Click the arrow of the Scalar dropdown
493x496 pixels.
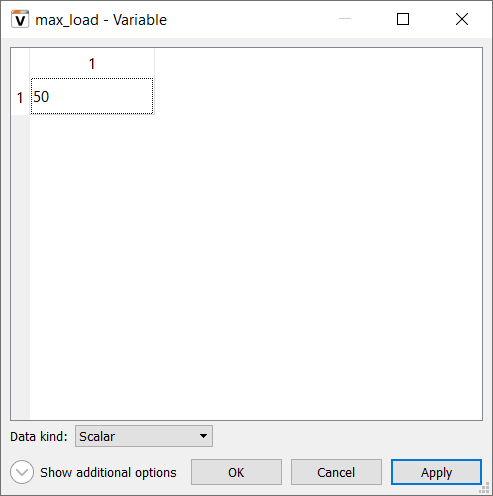click(x=203, y=436)
